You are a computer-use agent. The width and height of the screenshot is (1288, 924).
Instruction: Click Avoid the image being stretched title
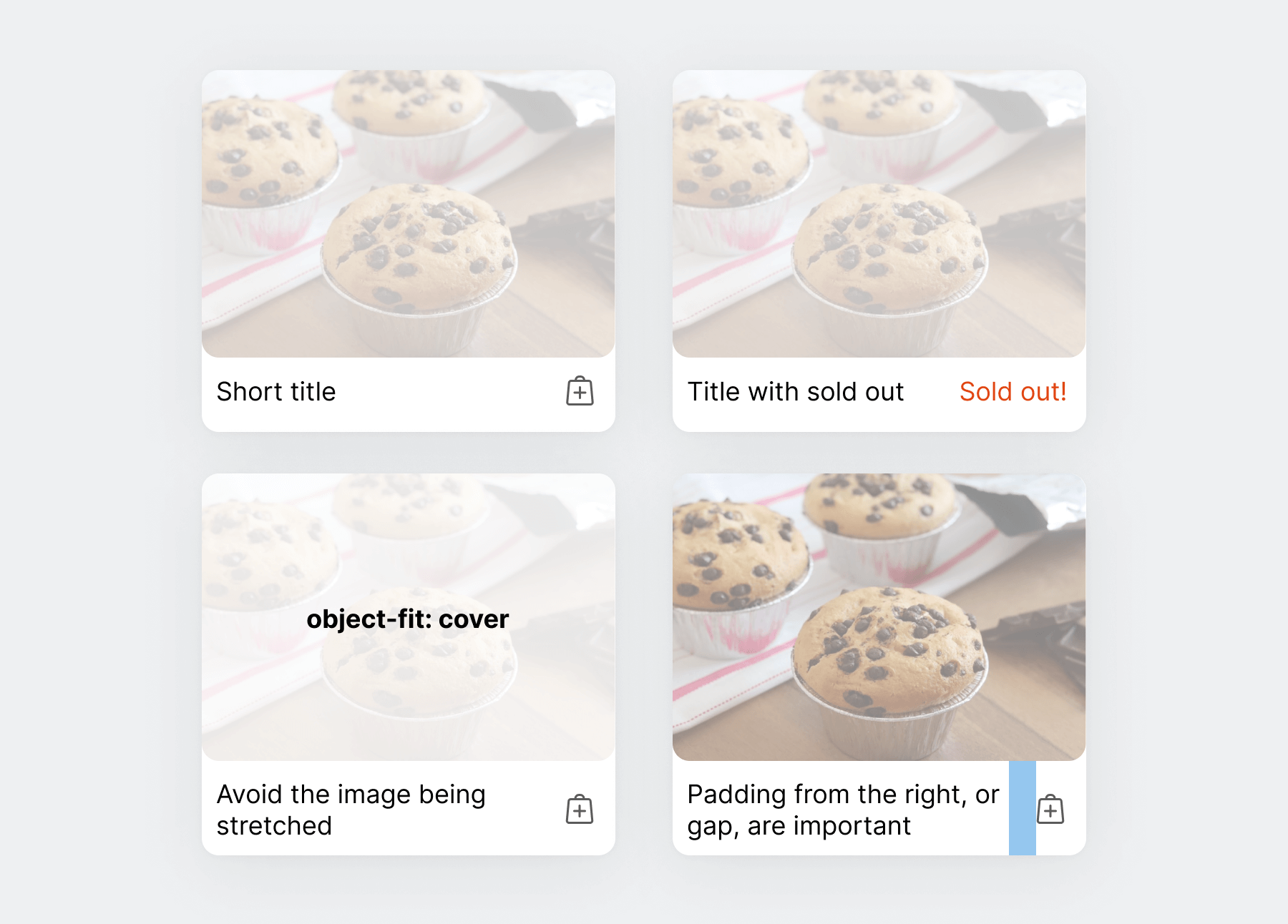click(351, 810)
